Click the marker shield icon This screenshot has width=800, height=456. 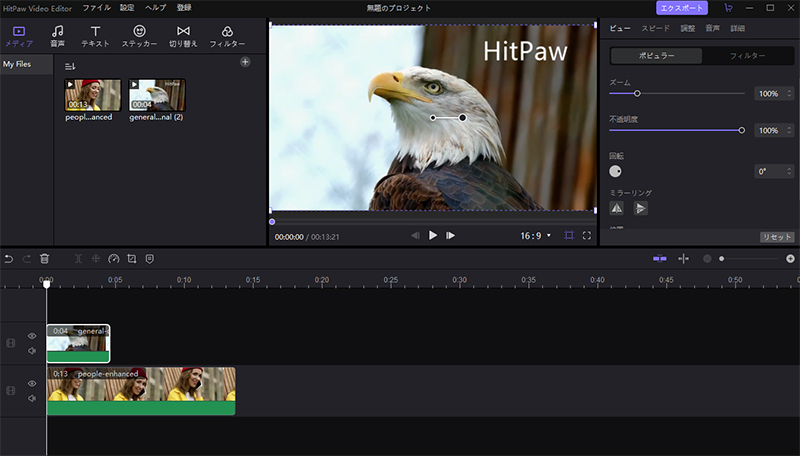[x=149, y=259]
